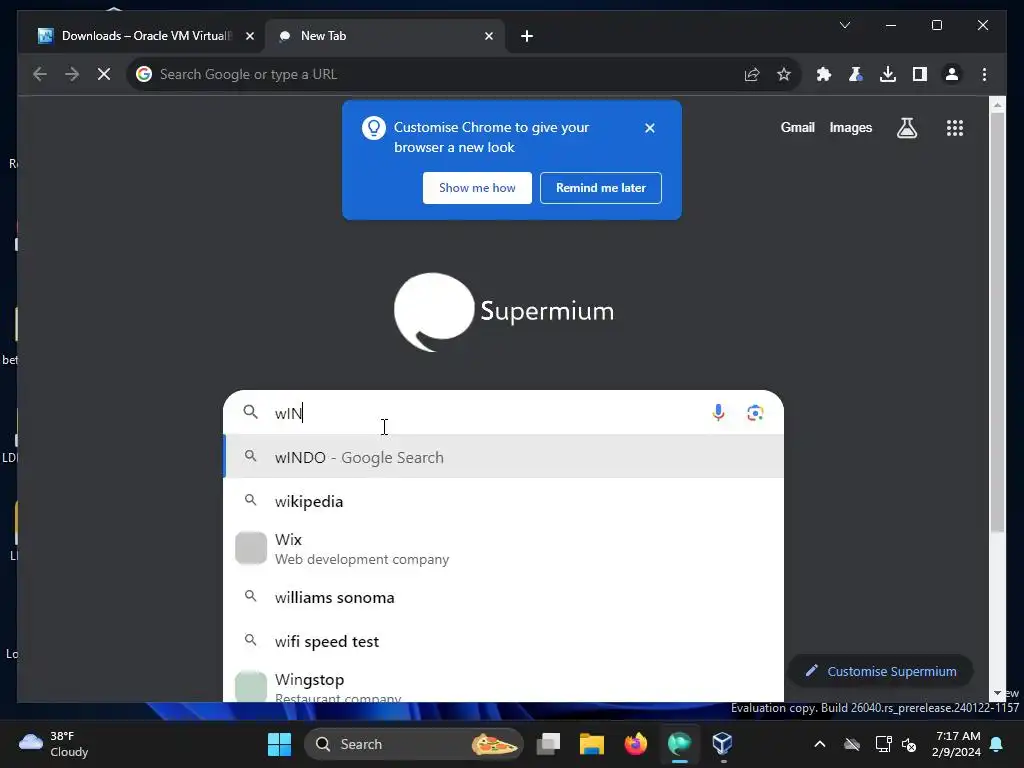Click Remind me later button
The image size is (1024, 768).
(x=600, y=188)
